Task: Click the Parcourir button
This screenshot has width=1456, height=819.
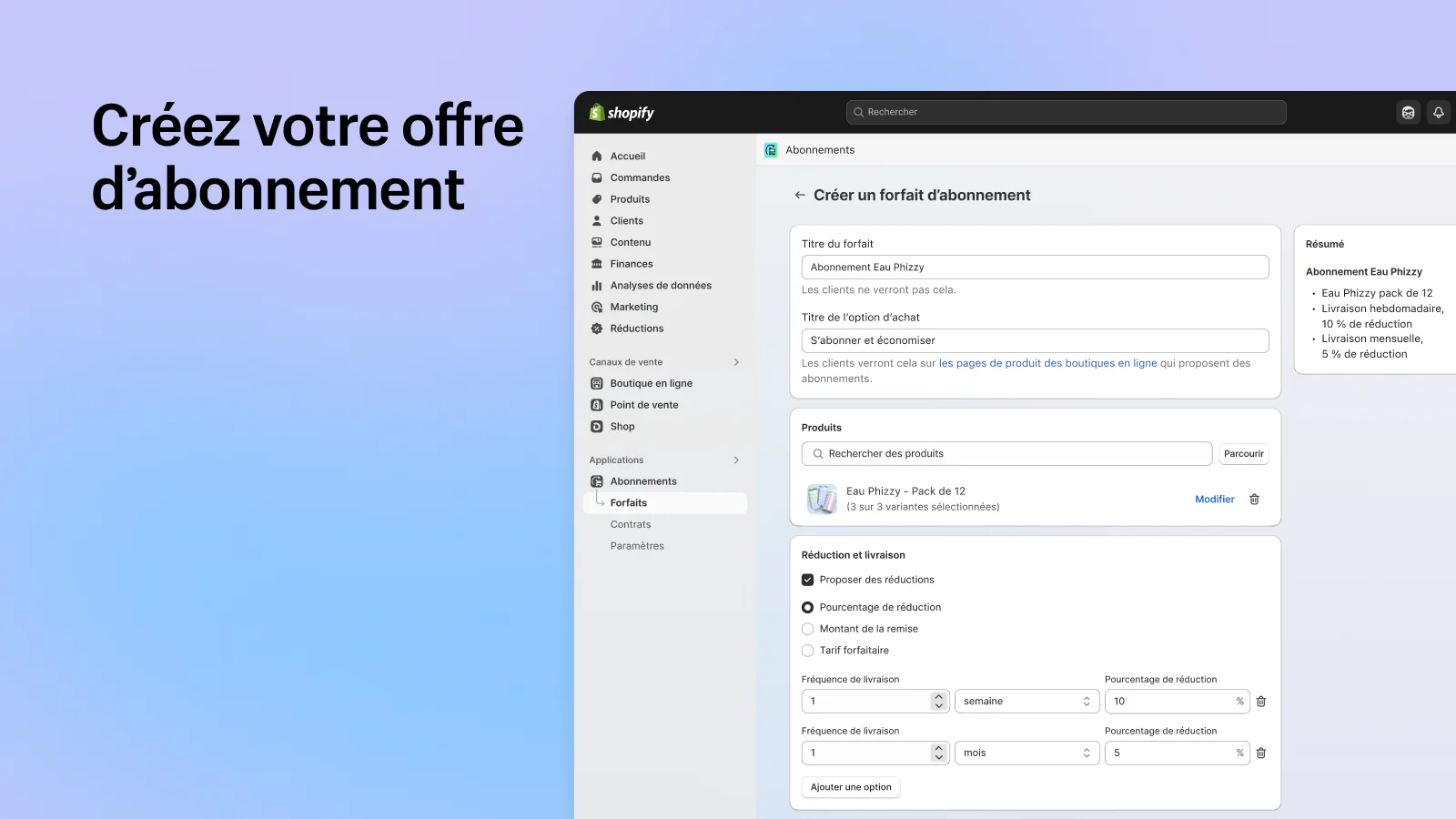Action: click(1243, 454)
